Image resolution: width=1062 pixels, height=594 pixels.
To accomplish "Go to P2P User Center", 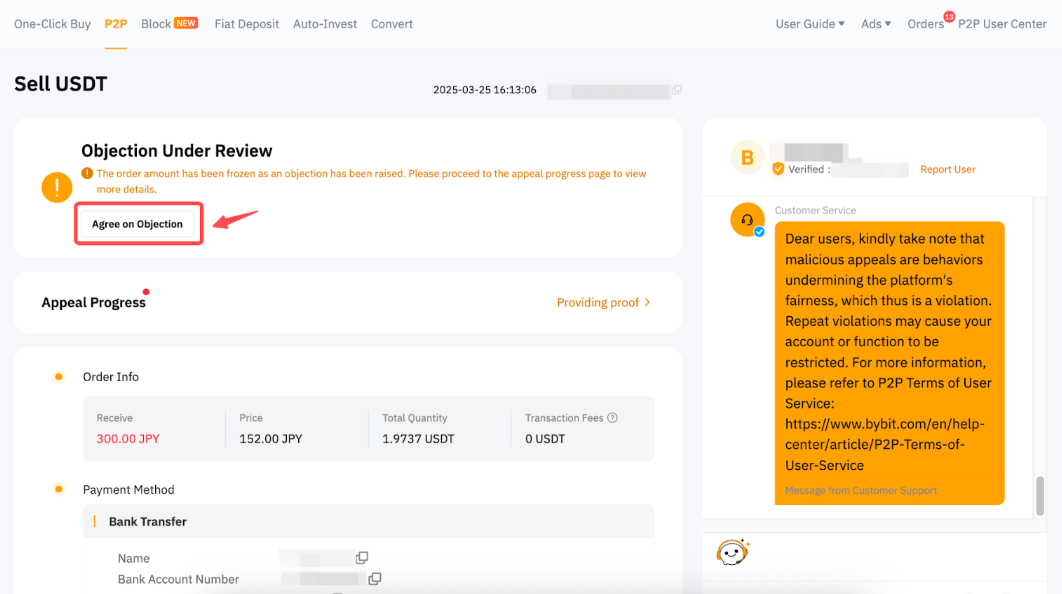I will (1002, 24).
